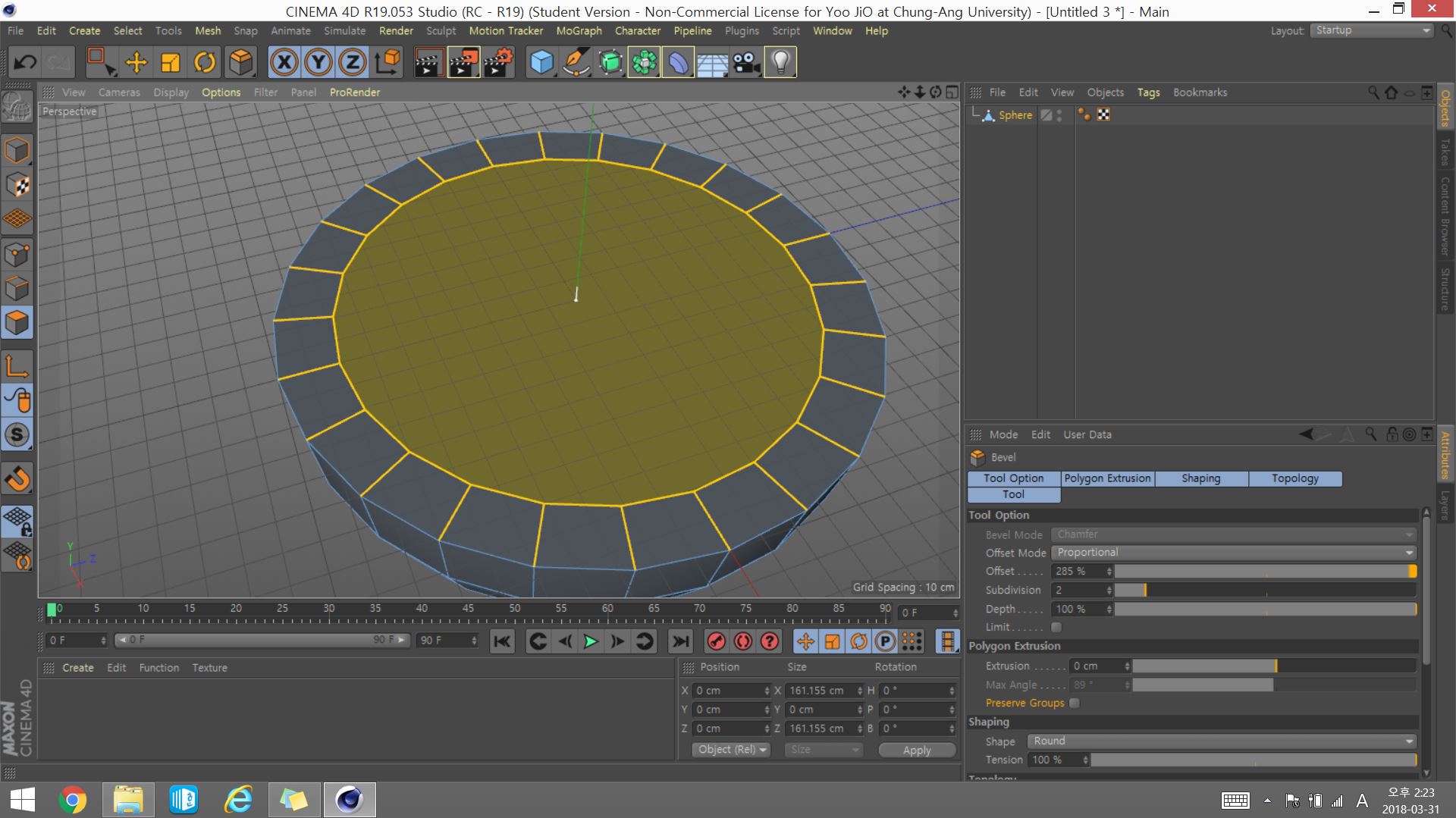Open the spline pen tool

pos(576,62)
